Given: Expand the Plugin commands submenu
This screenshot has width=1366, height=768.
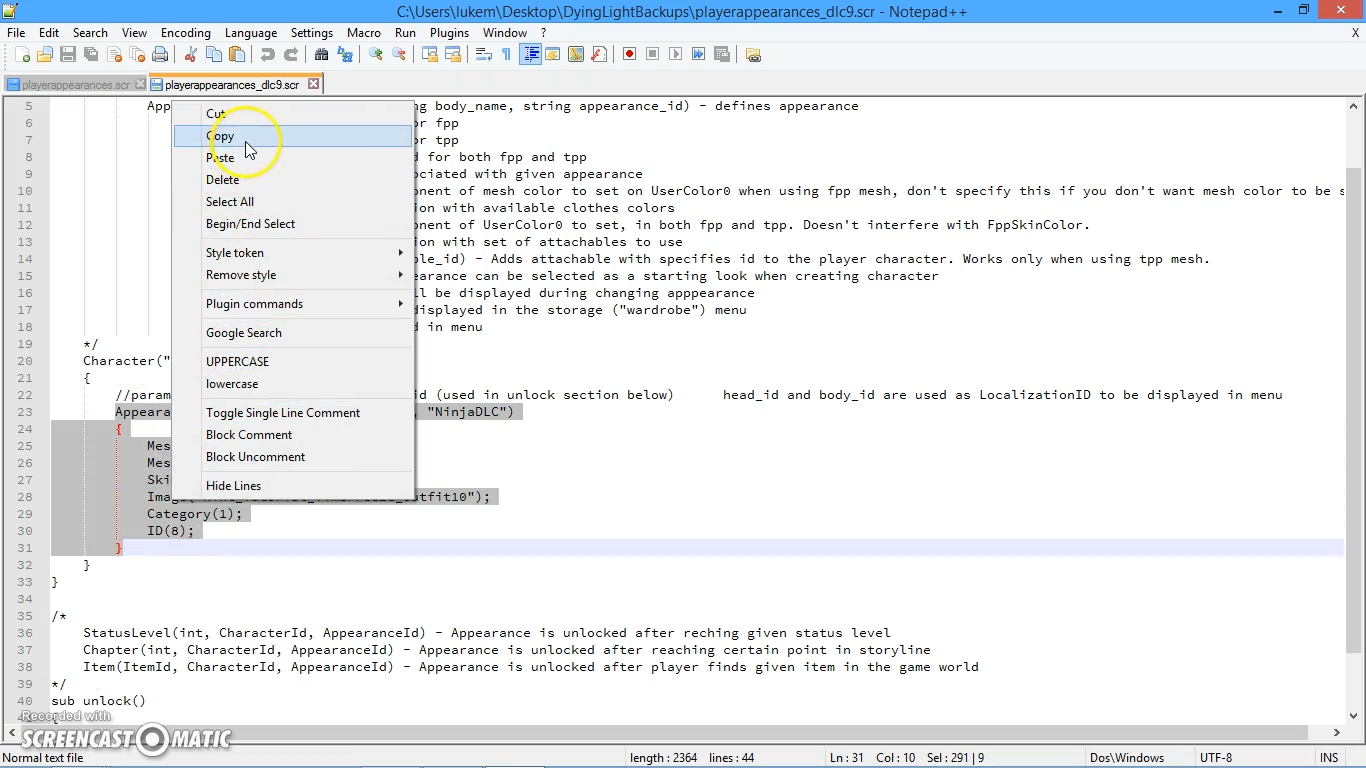Looking at the screenshot, I should (x=293, y=304).
